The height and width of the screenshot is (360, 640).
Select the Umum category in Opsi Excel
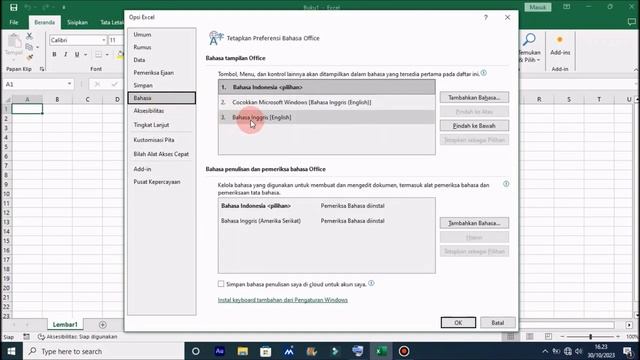point(162,35)
